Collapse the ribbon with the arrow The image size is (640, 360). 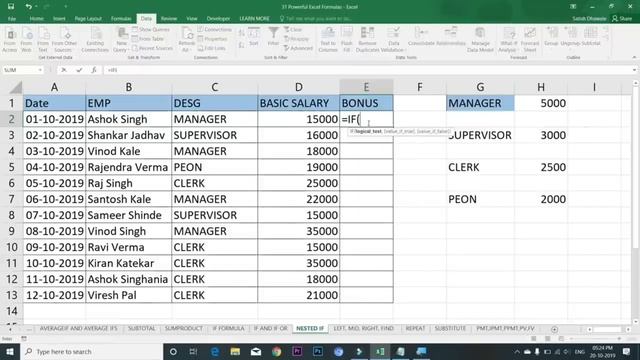click(634, 58)
